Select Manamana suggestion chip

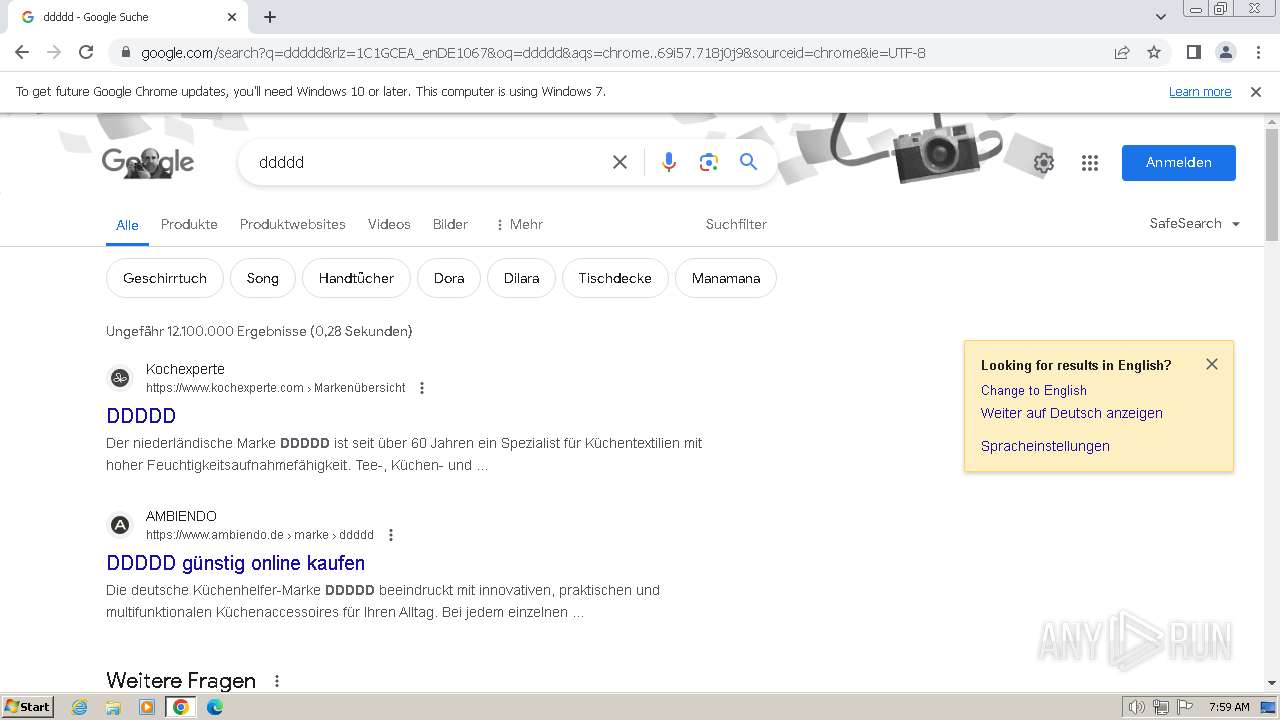(726, 278)
